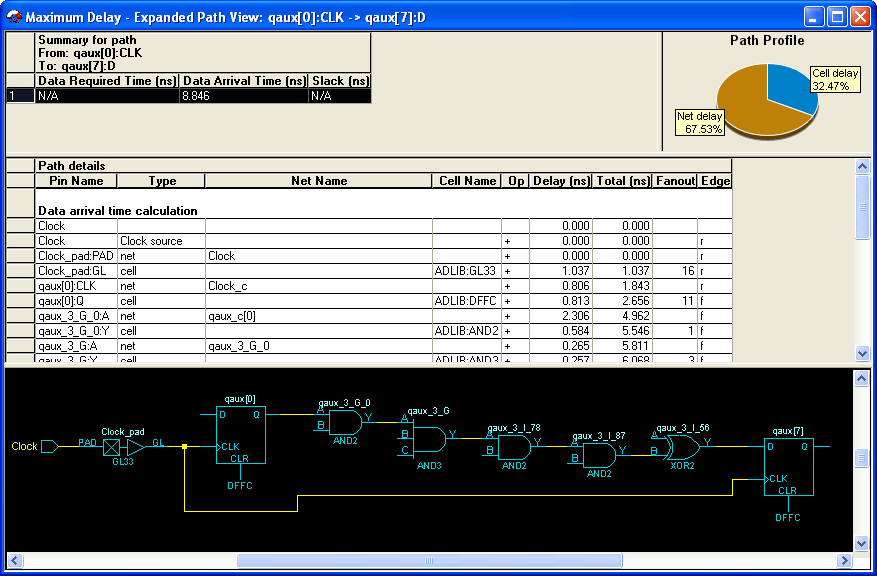Screen dimensions: 877x576
Task: Click the Clock source type cell
Action: coord(161,240)
